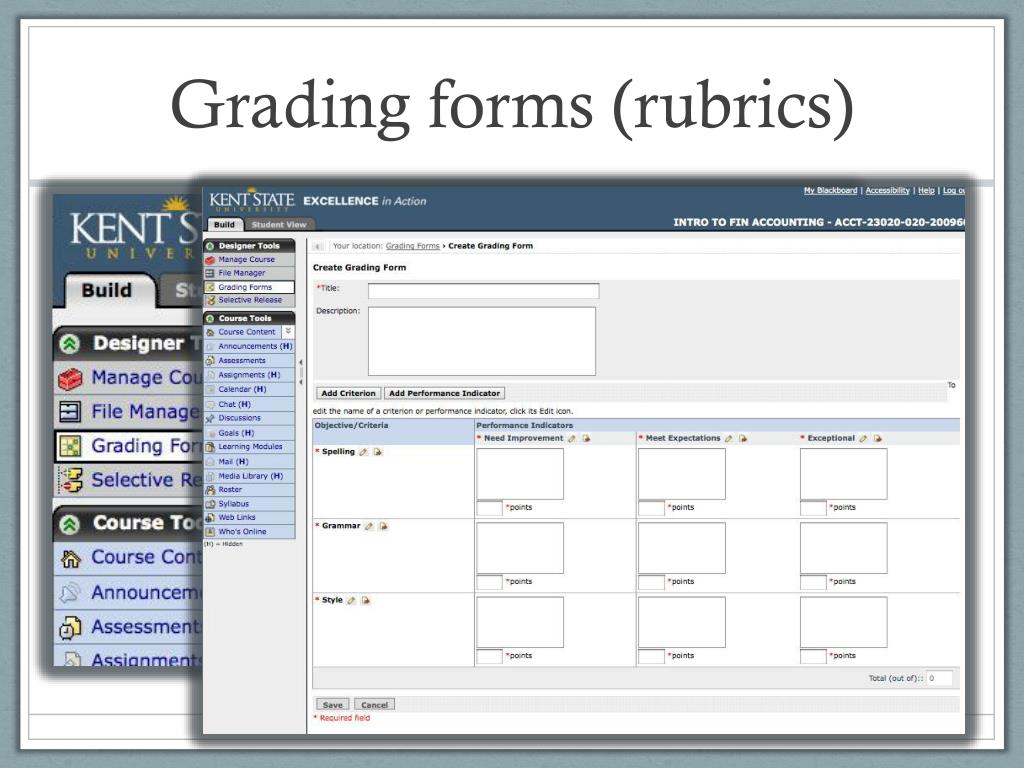This screenshot has width=1024, height=768.
Task: Edit the Exceptional indicator name
Action: tap(863, 438)
